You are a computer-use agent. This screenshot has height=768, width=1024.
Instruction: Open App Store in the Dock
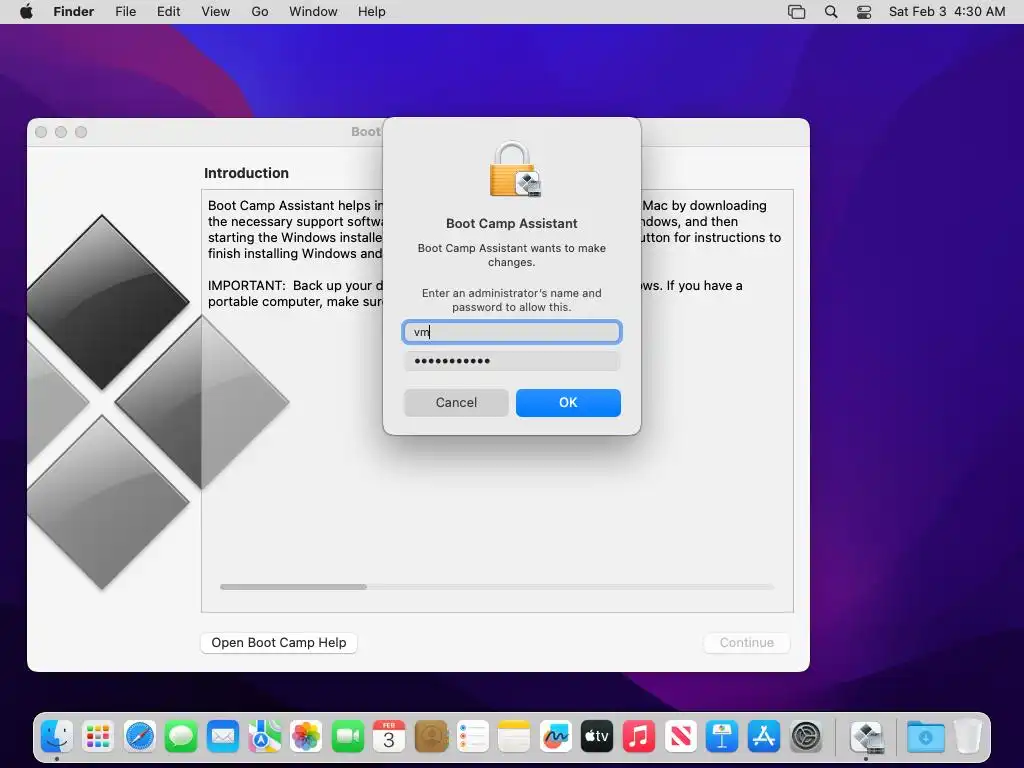point(763,737)
